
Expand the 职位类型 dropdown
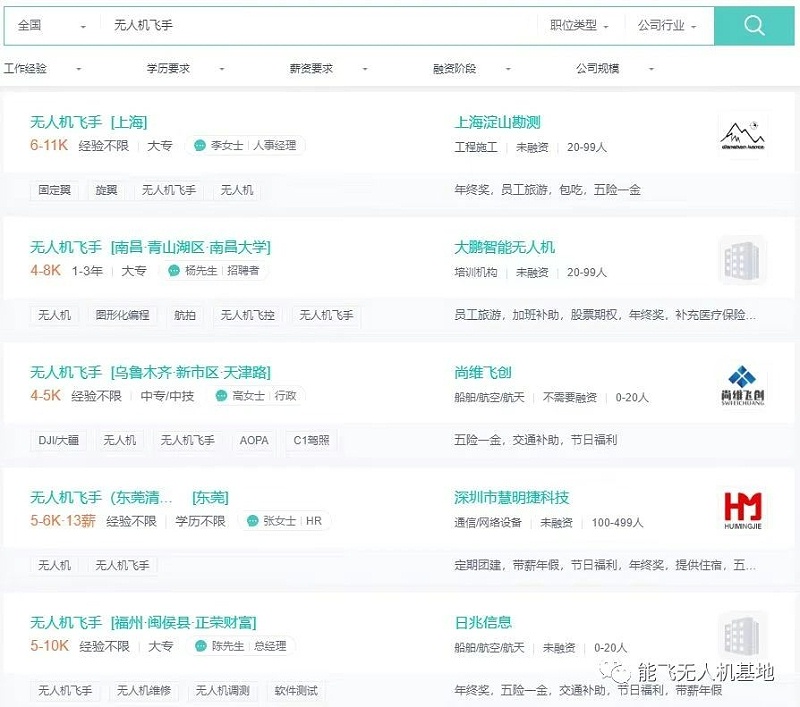(x=579, y=26)
